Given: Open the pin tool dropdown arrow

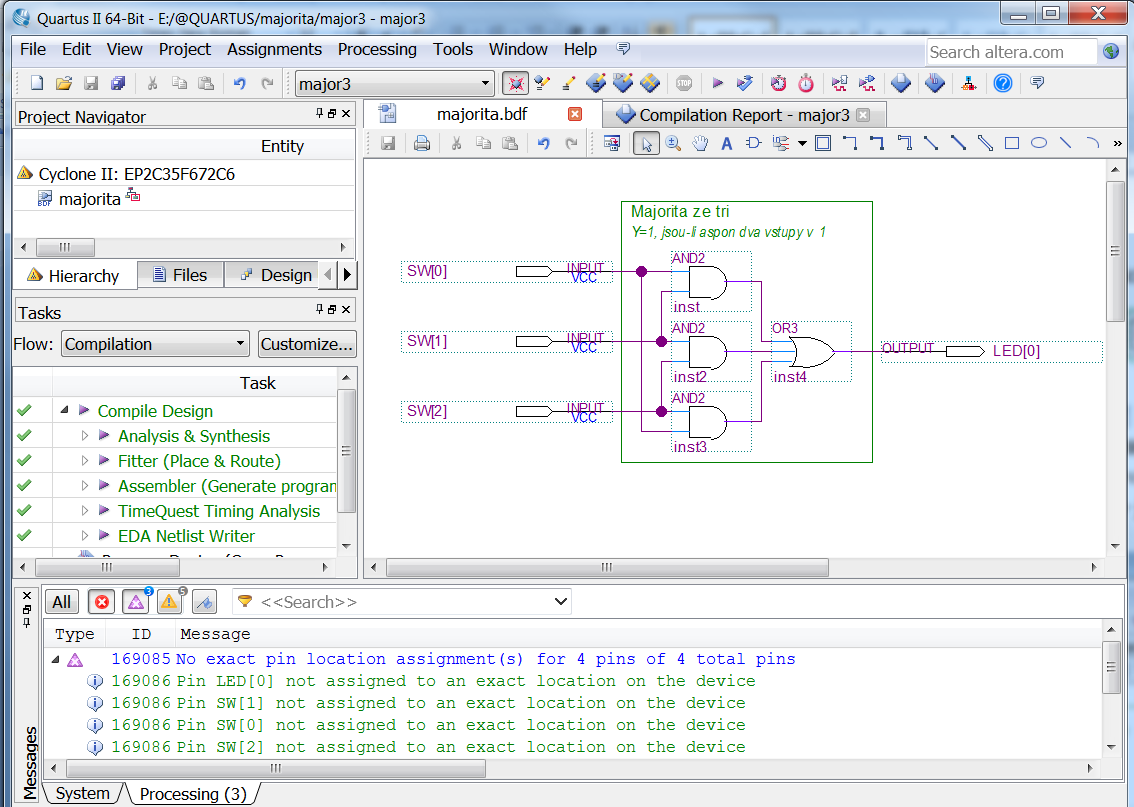Looking at the screenshot, I should point(802,143).
